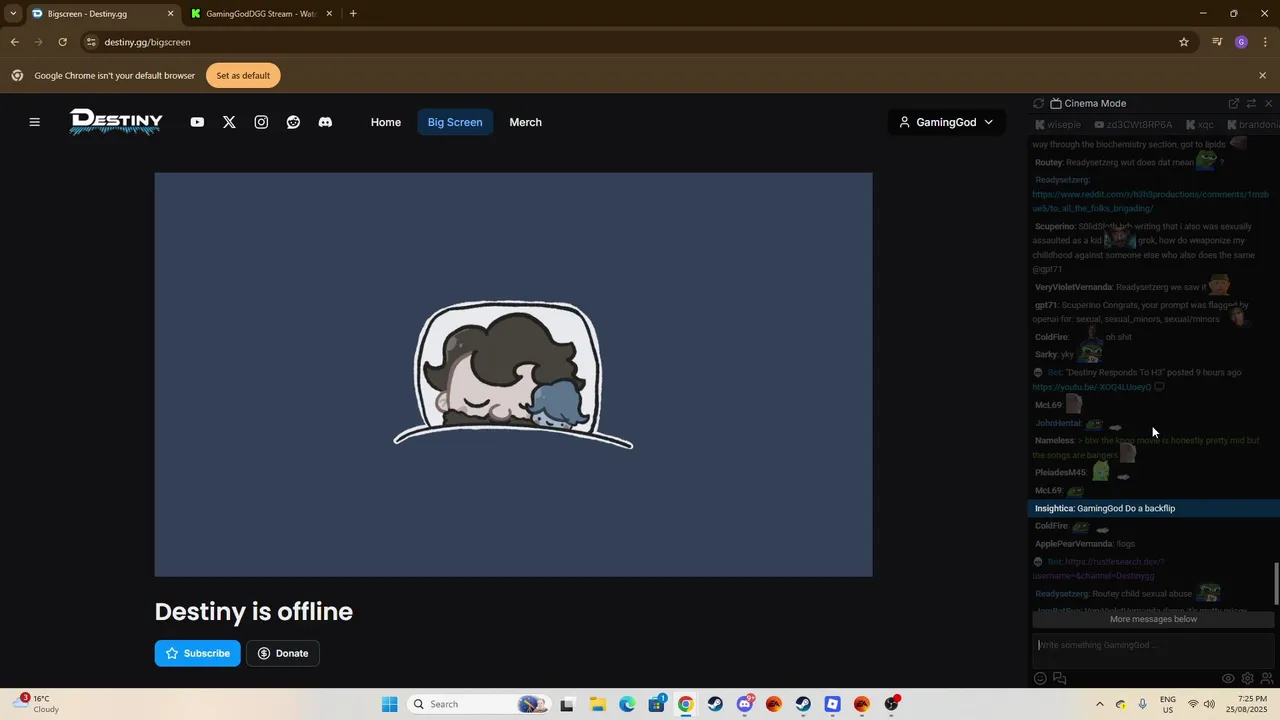Viewport: 1280px width, 720px height.
Task: Close the GamingGodDGG Stream tab
Action: point(329,14)
